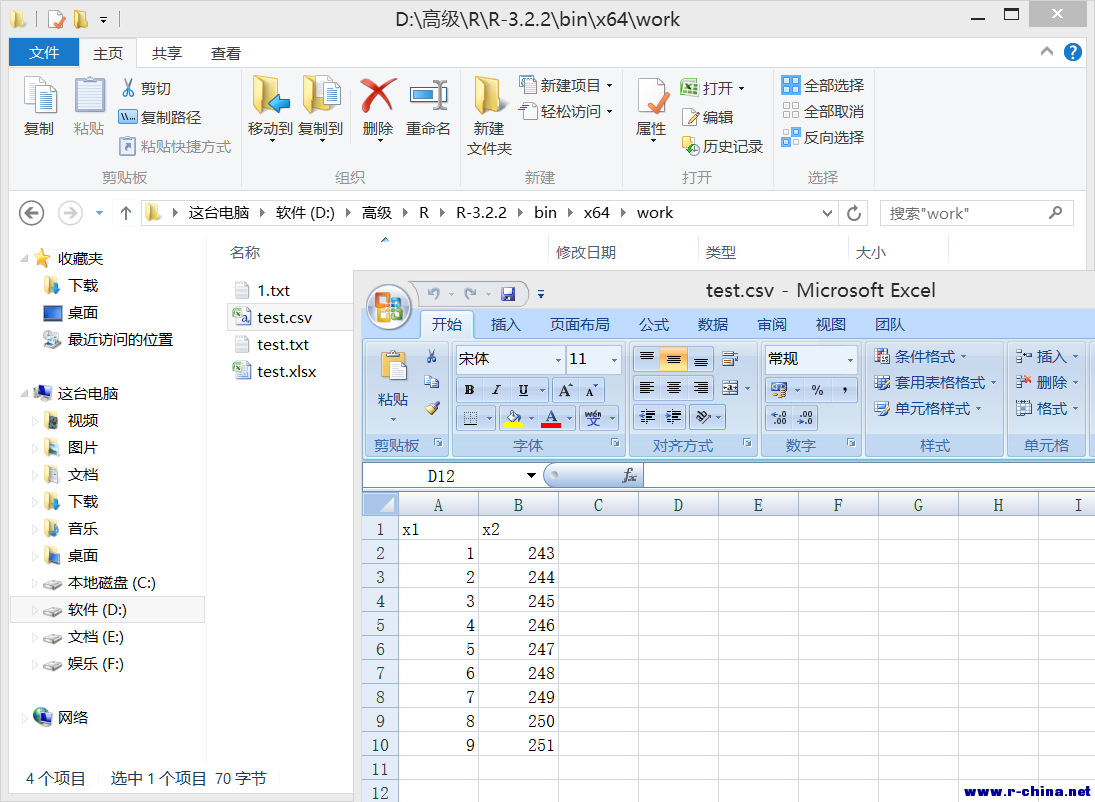Open History in Explorer ribbon
This screenshot has width=1095, height=802.
click(722, 146)
